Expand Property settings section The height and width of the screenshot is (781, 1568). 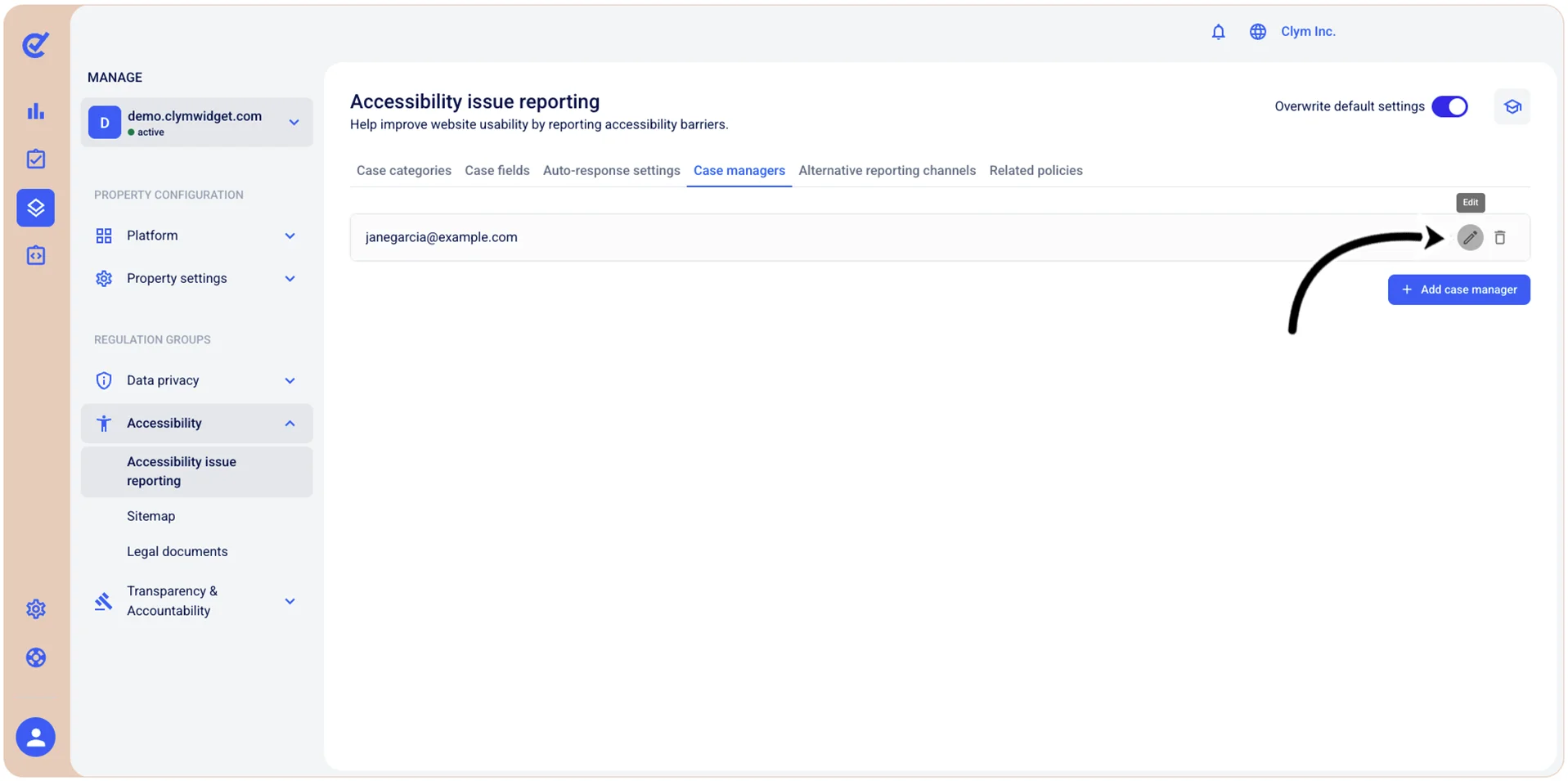click(196, 278)
